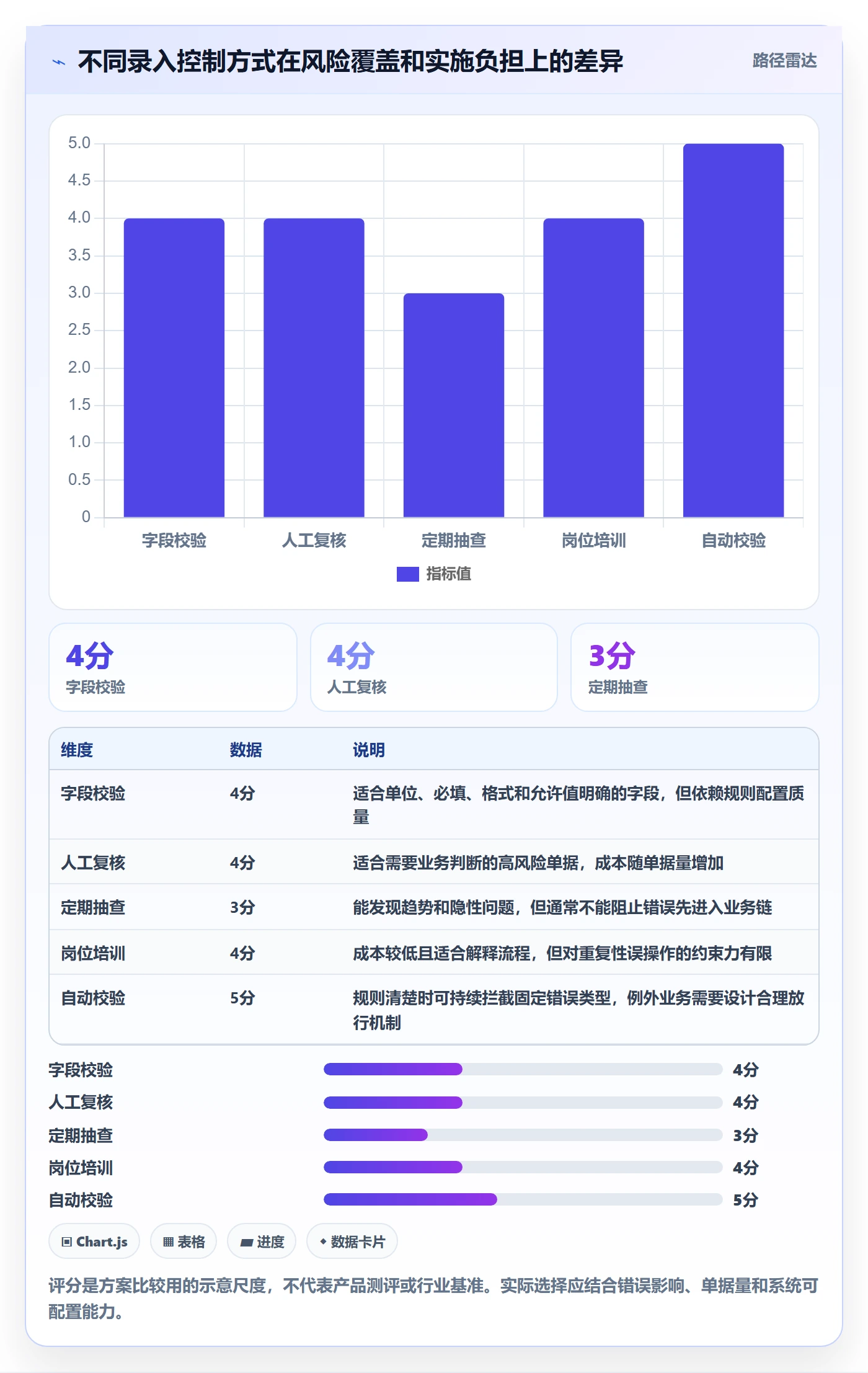
Task: Click the 5分 cell in 自动校验 row
Action: (242, 998)
